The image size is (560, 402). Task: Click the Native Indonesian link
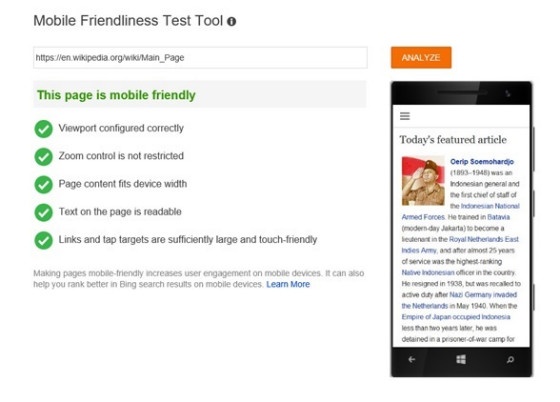coord(428,272)
